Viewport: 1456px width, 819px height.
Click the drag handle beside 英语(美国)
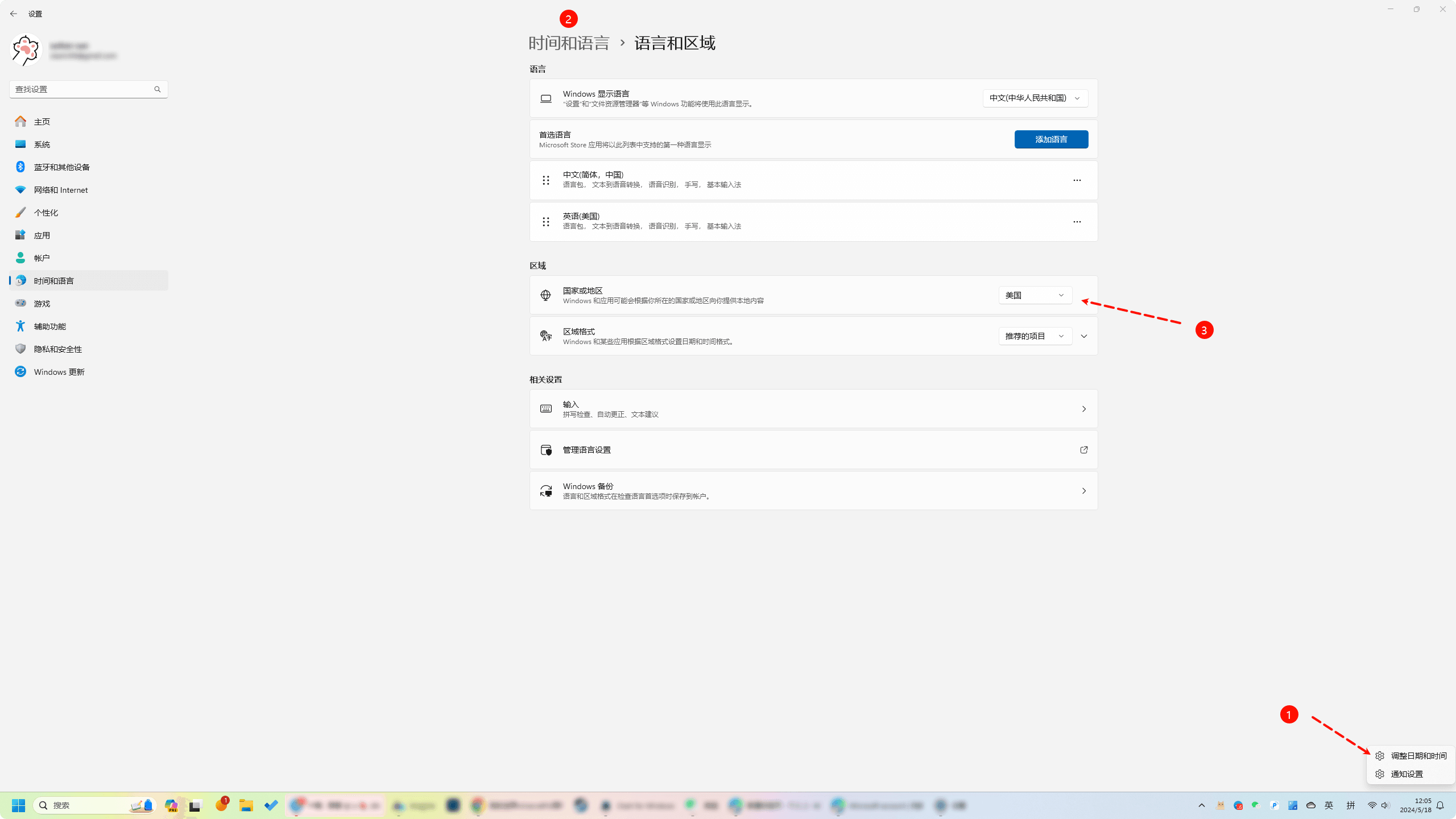pyautogui.click(x=546, y=222)
